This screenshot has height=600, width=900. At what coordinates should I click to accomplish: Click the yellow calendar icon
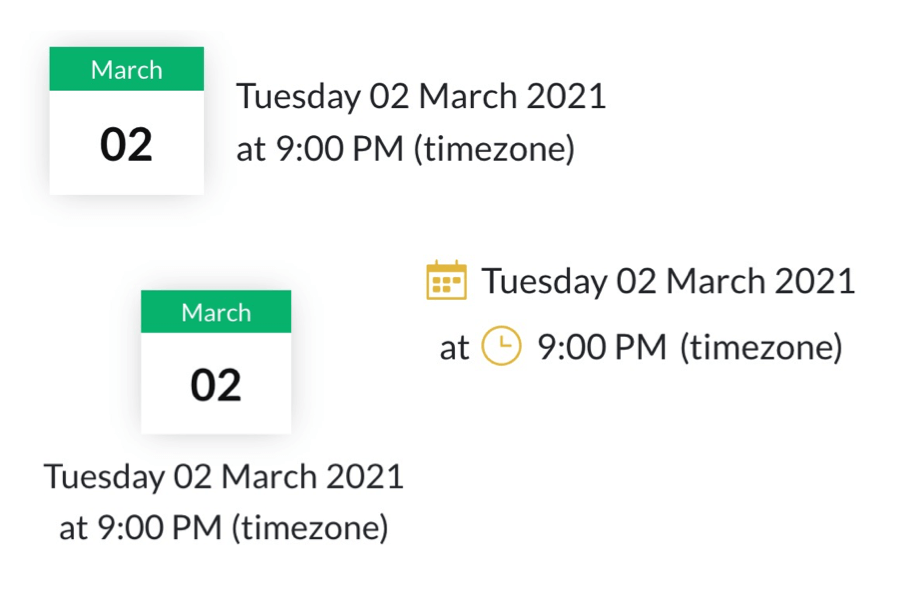click(x=447, y=280)
